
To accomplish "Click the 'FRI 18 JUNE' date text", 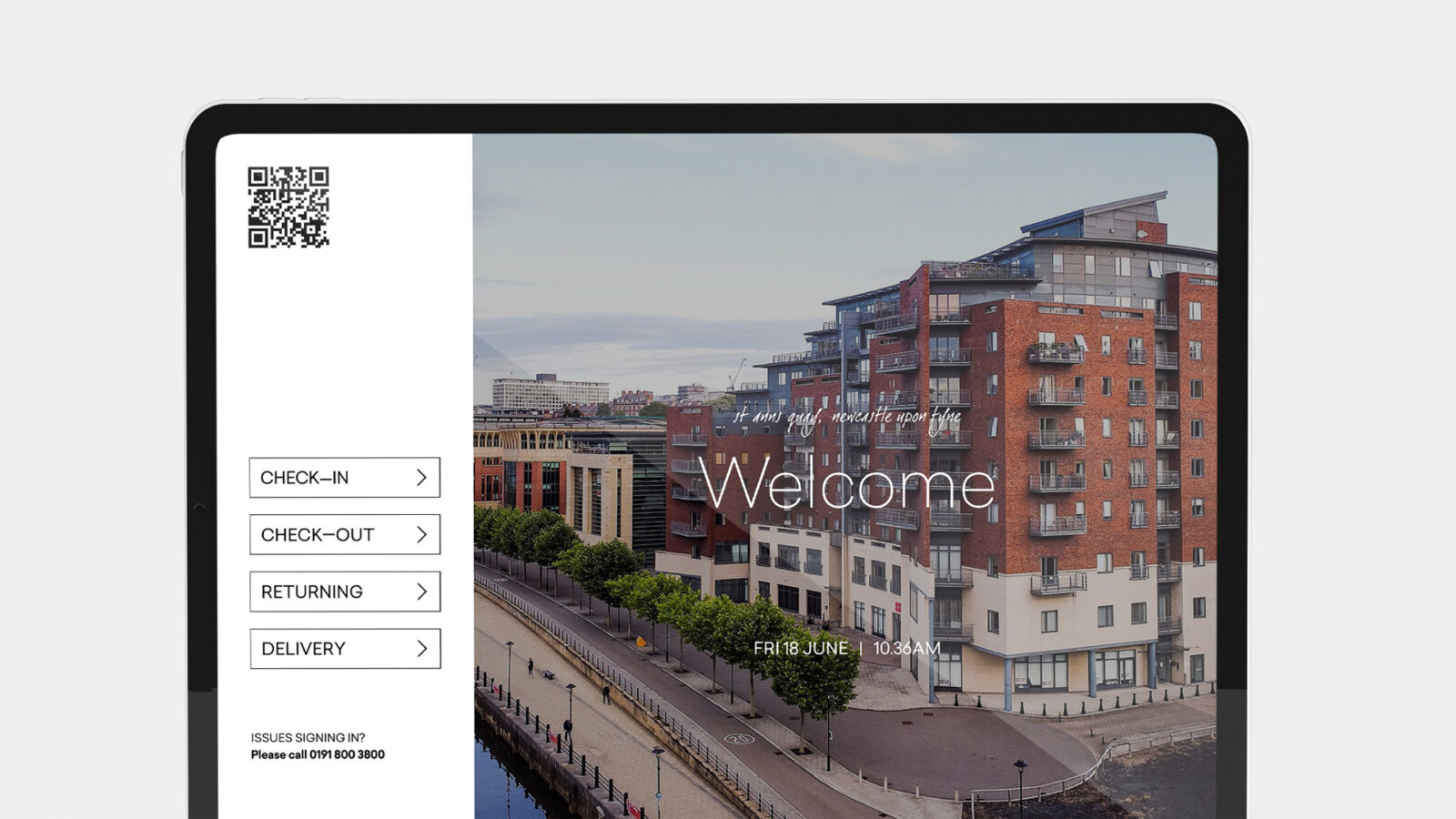I will 801,649.
